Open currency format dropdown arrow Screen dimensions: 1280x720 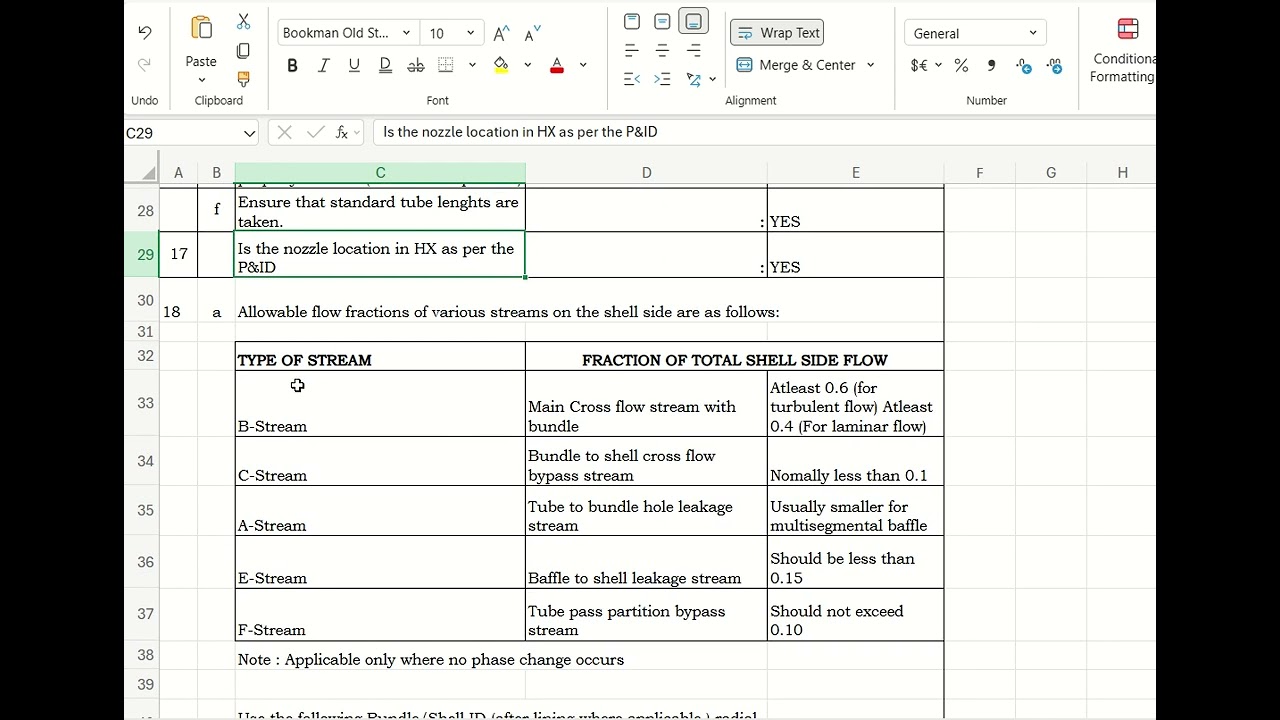(x=939, y=65)
